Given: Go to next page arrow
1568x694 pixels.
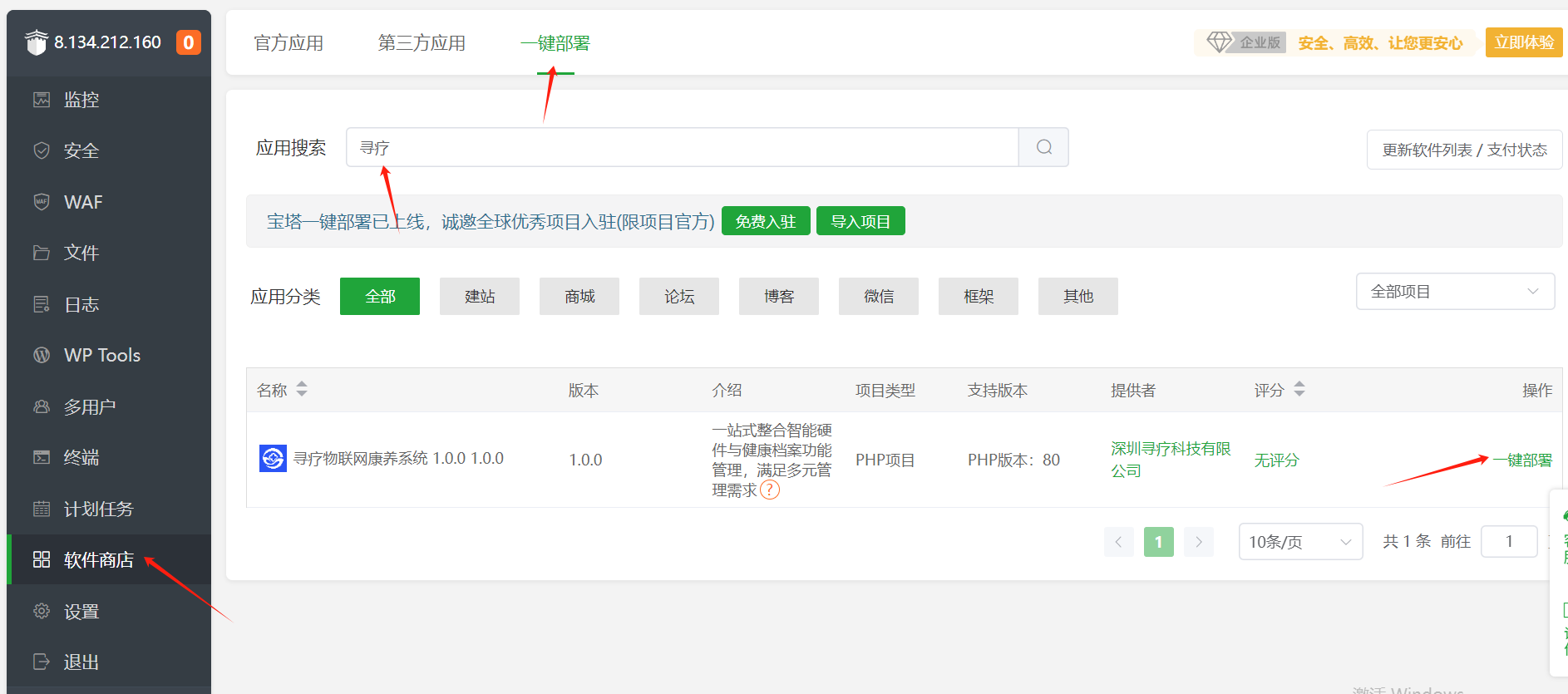Looking at the screenshot, I should coord(1198,542).
